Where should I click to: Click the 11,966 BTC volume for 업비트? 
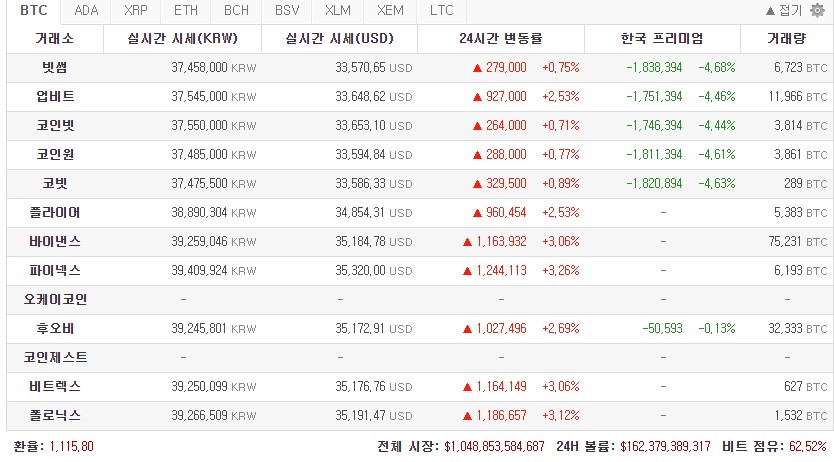[x=798, y=96]
